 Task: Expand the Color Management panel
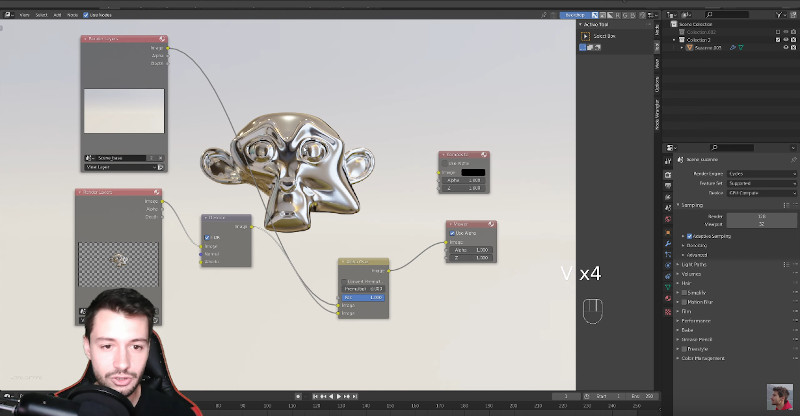703,358
